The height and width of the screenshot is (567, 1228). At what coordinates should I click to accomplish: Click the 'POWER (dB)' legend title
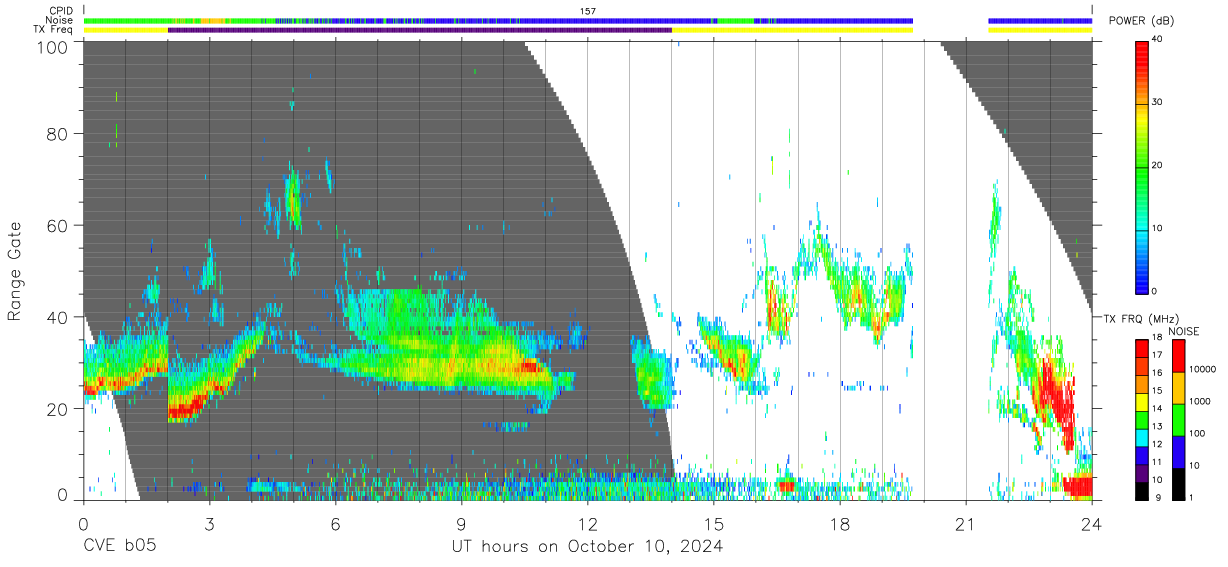pos(1142,21)
